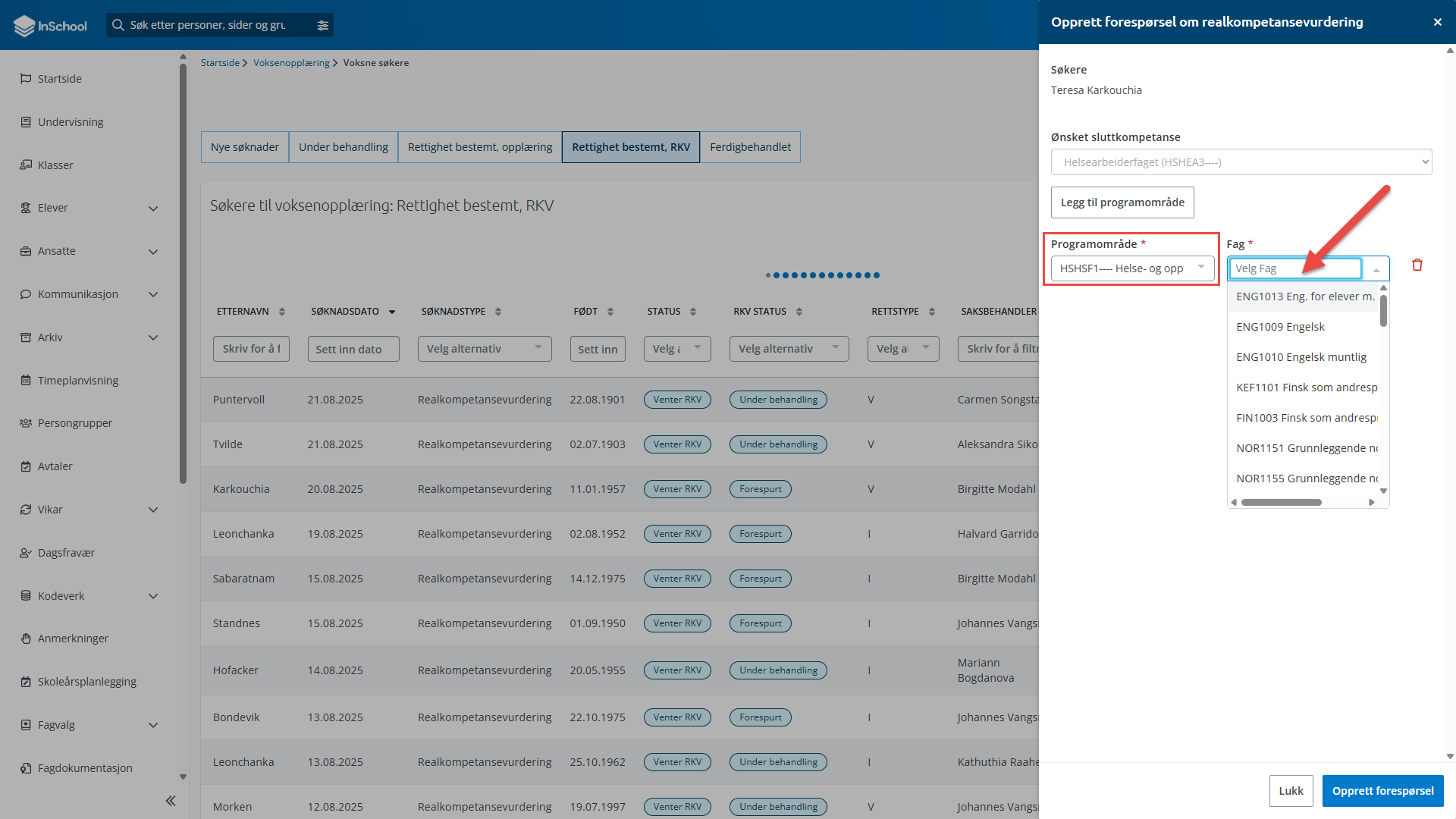The height and width of the screenshot is (819, 1456).
Task: Sort the RKV Status column
Action: pos(799,312)
